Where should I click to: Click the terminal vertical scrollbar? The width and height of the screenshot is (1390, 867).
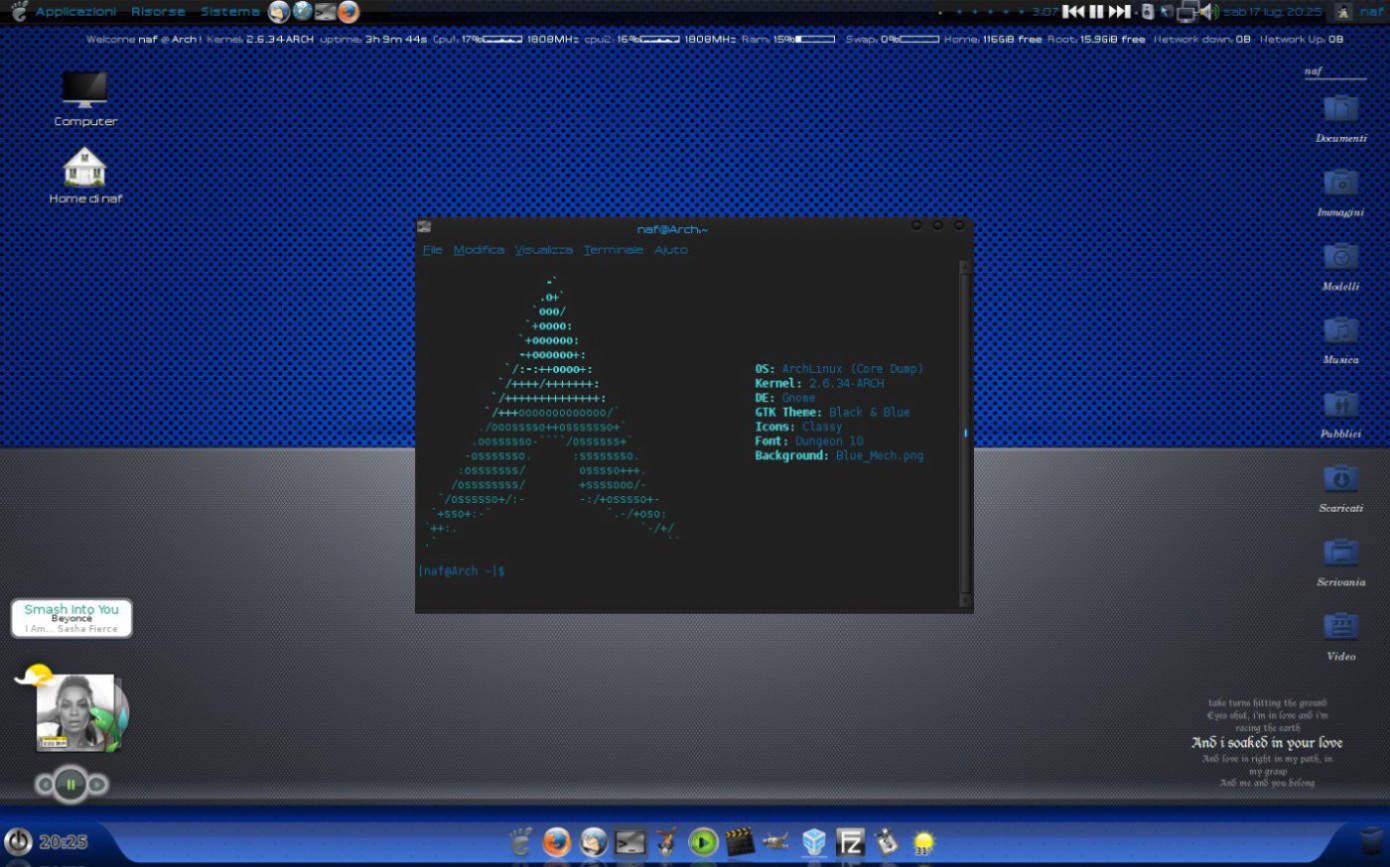[965, 434]
